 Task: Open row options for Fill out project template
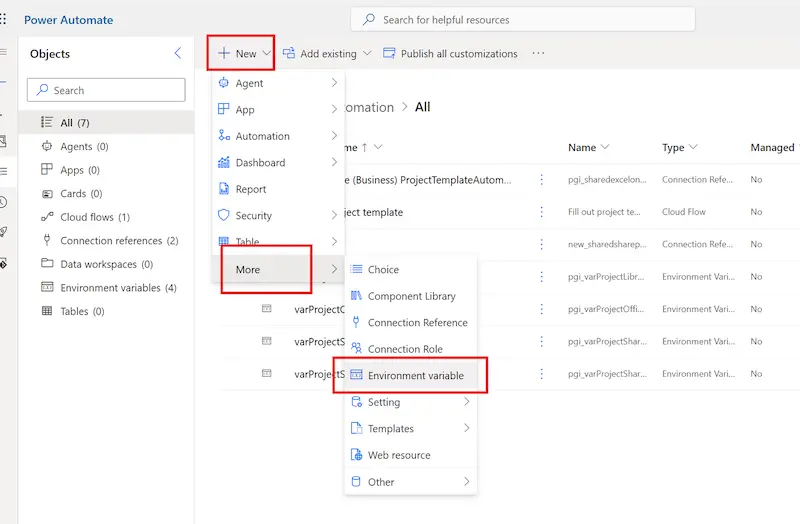tap(541, 212)
